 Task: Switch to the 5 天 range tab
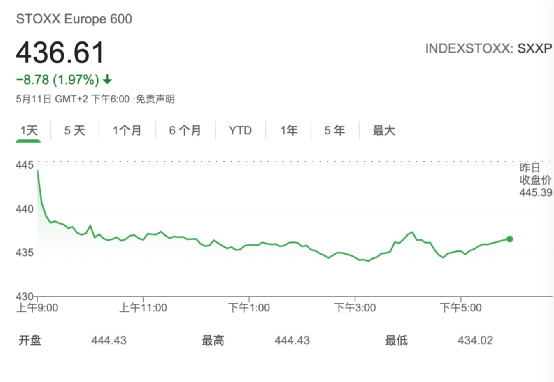[x=75, y=131]
